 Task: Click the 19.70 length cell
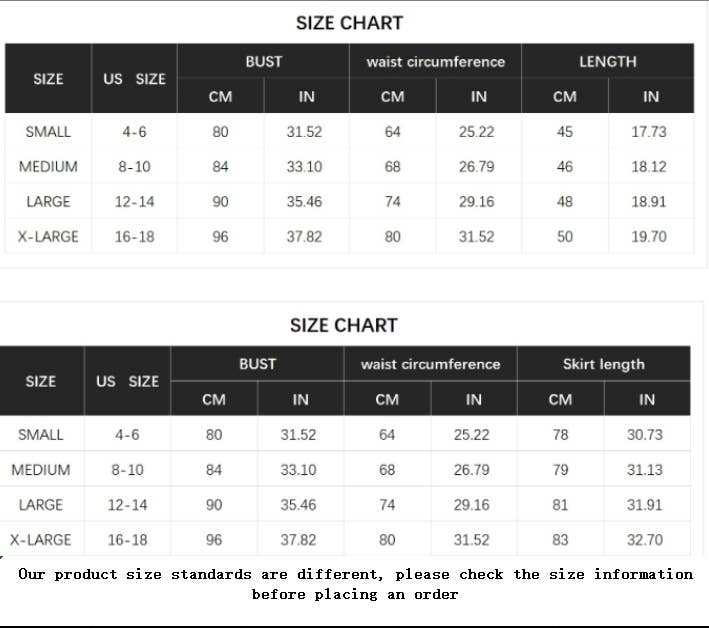(x=649, y=237)
